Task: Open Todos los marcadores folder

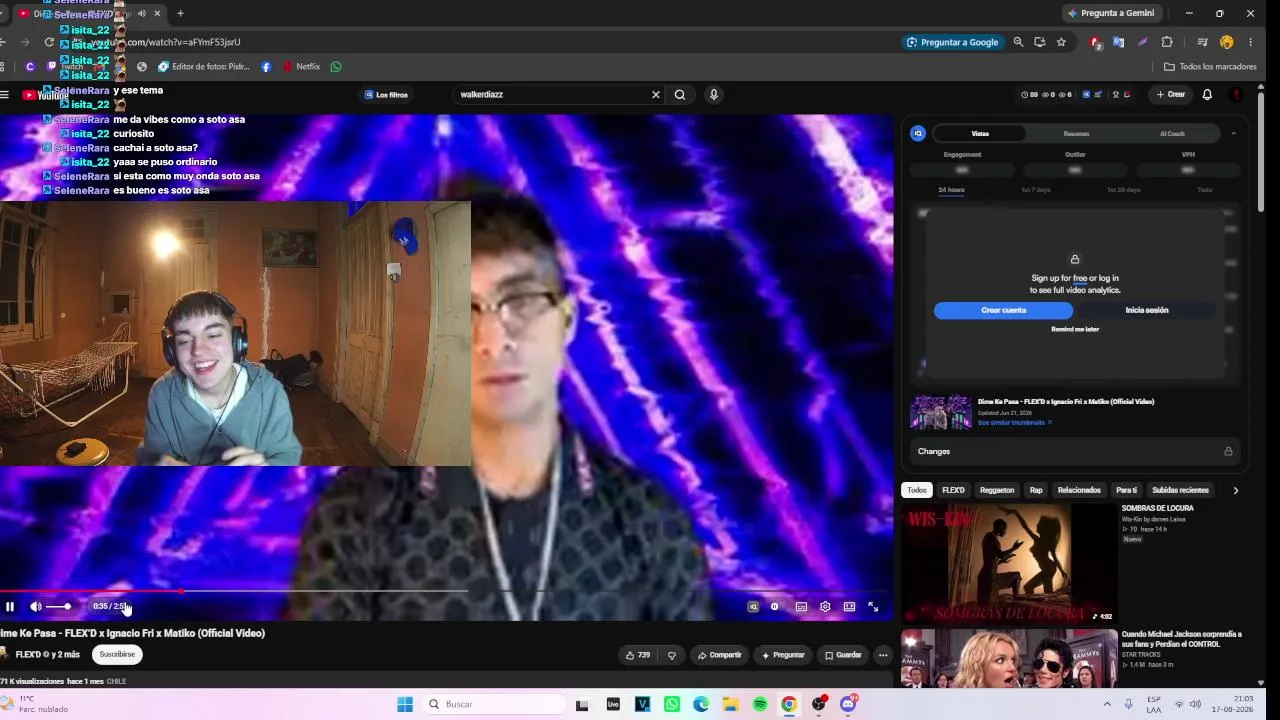Action: 1210,67
